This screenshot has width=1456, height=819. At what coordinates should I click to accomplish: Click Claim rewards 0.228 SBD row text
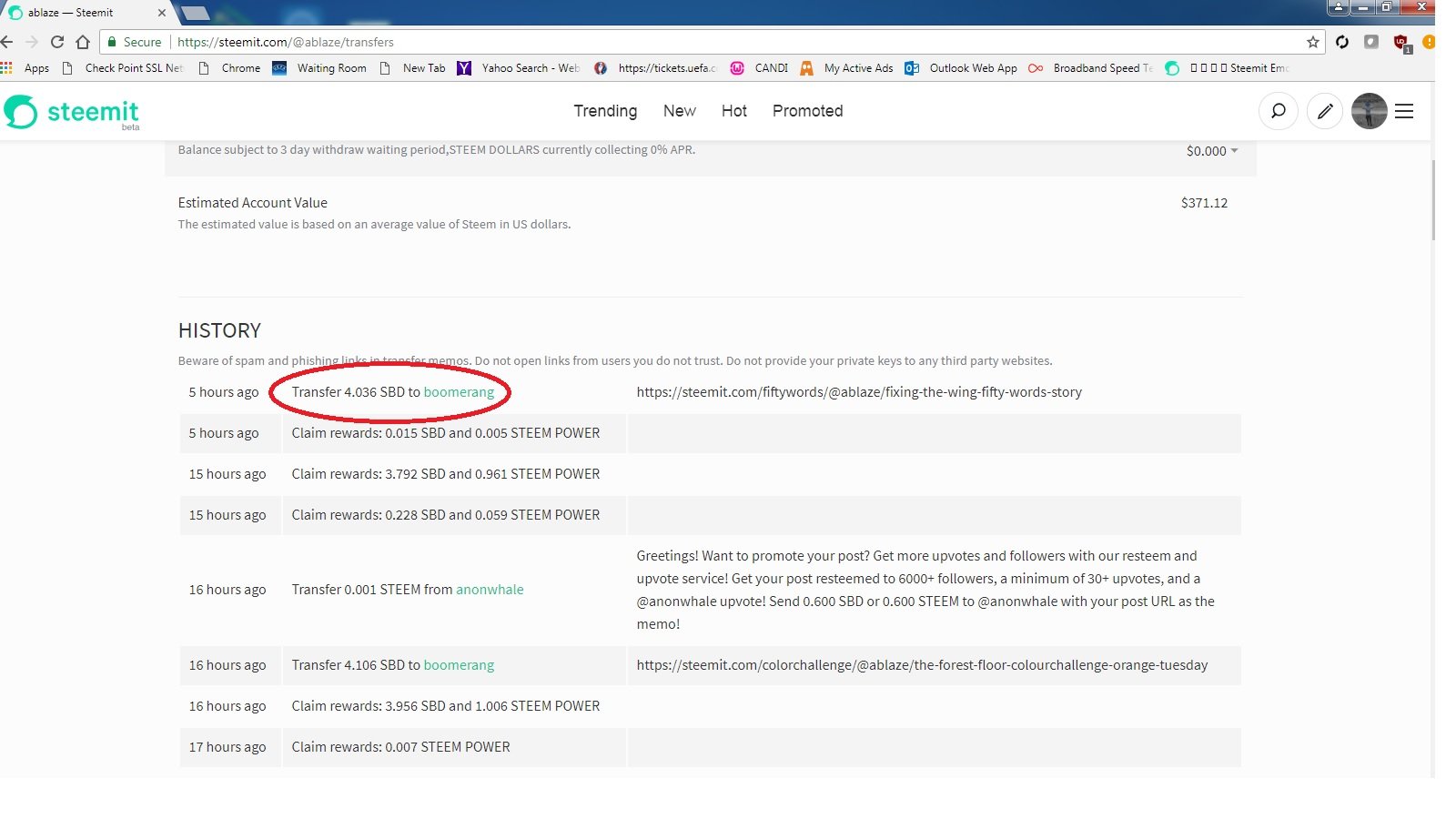coord(446,515)
